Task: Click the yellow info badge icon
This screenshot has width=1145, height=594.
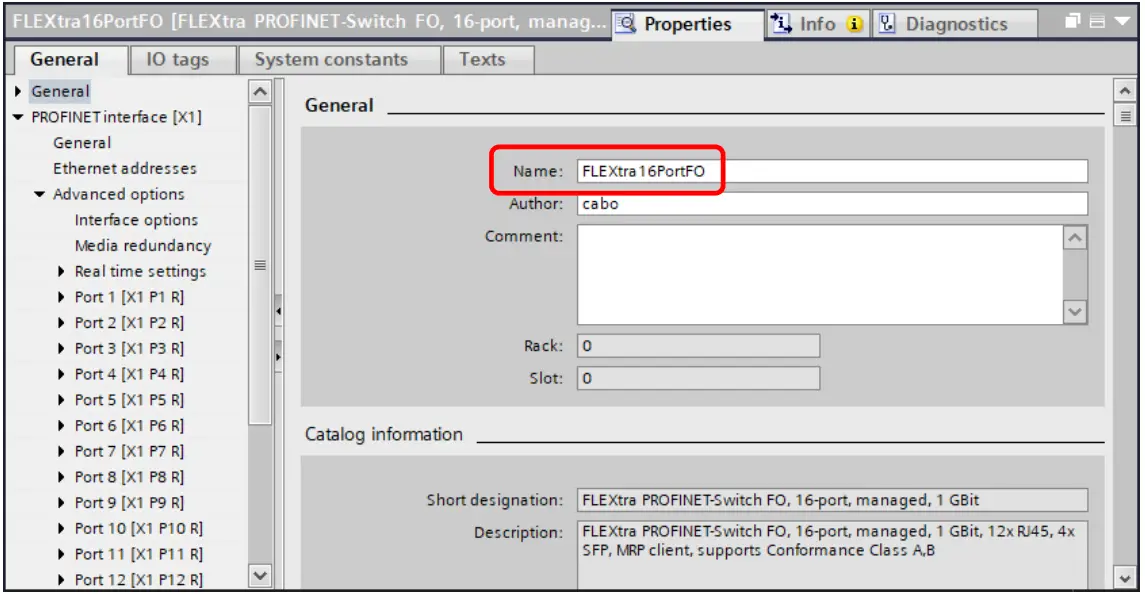Action: (x=854, y=24)
